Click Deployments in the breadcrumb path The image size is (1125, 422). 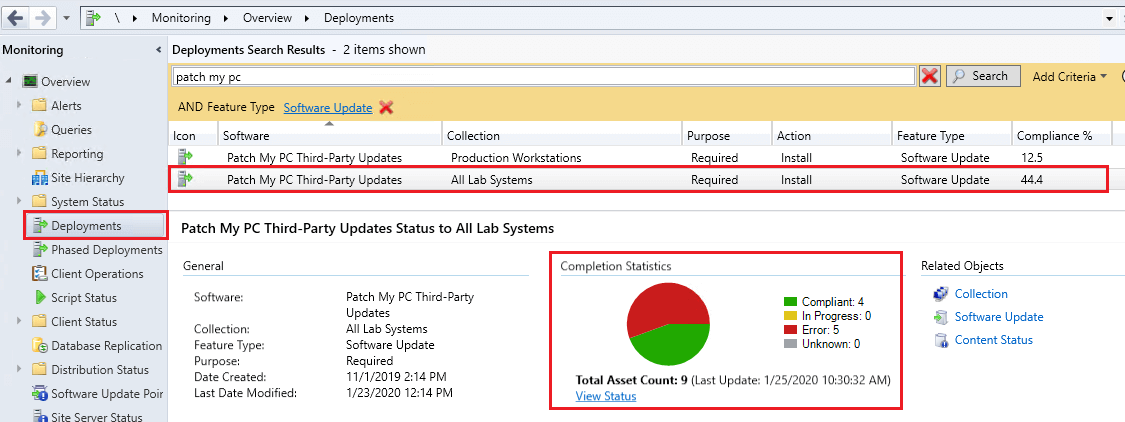358,18
